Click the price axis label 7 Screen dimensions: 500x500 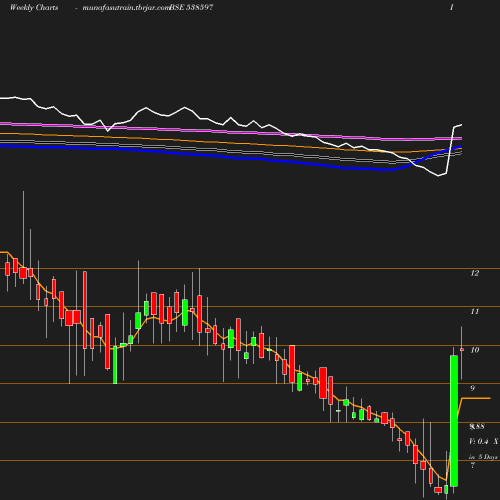tap(472, 465)
